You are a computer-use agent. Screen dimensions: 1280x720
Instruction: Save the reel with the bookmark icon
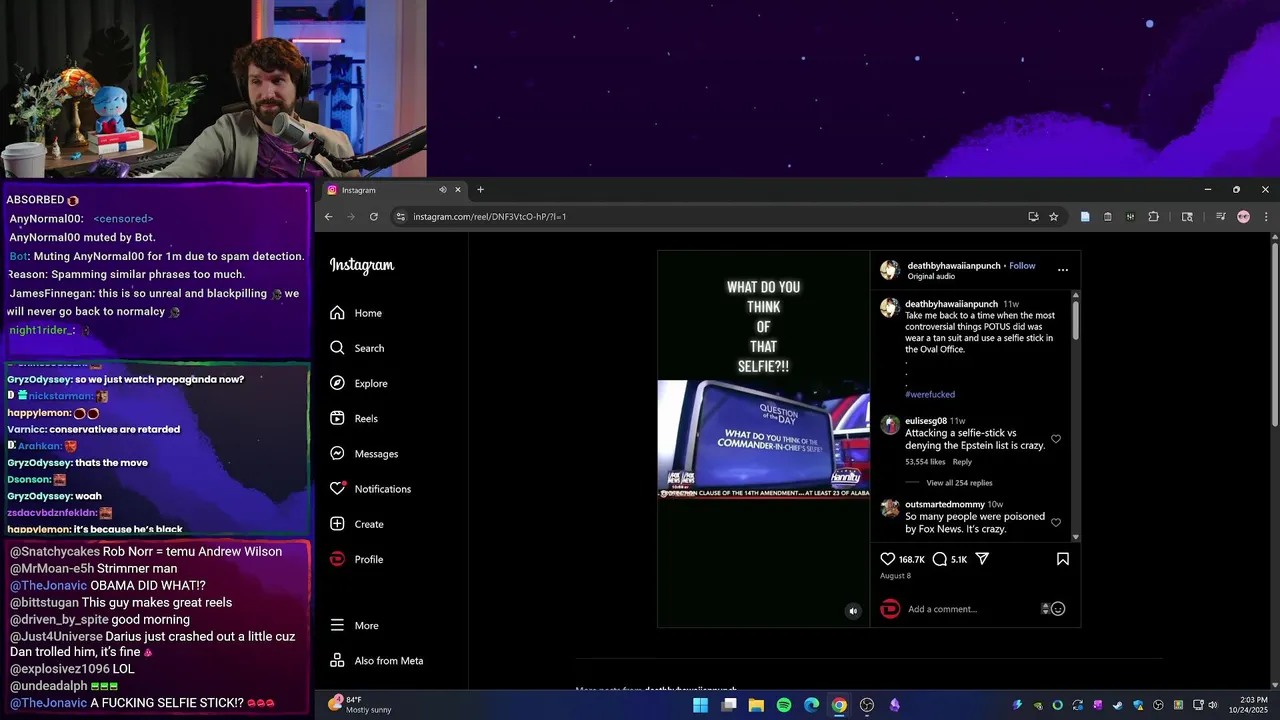coord(1063,559)
